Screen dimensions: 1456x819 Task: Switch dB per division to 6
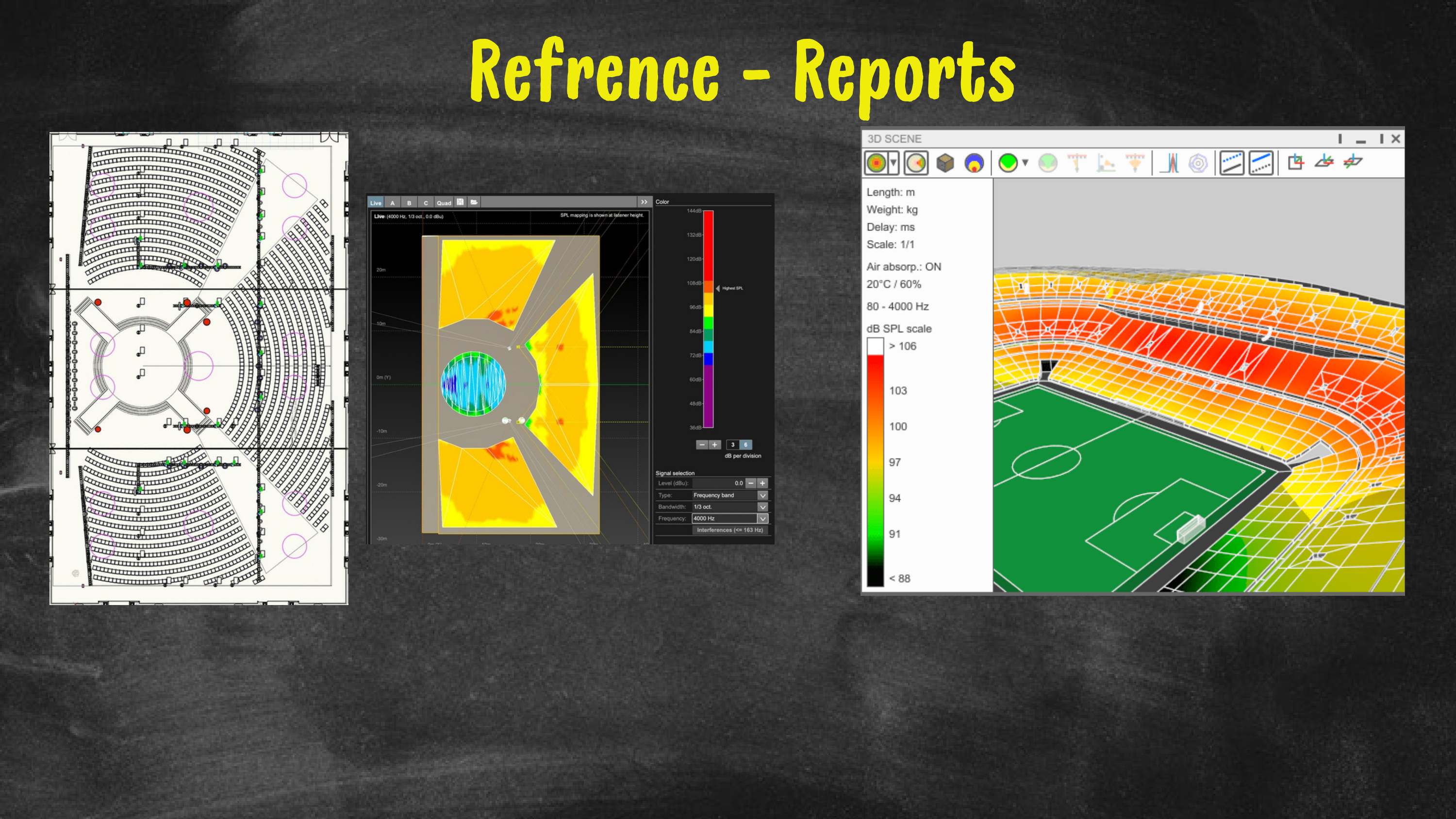point(745,445)
